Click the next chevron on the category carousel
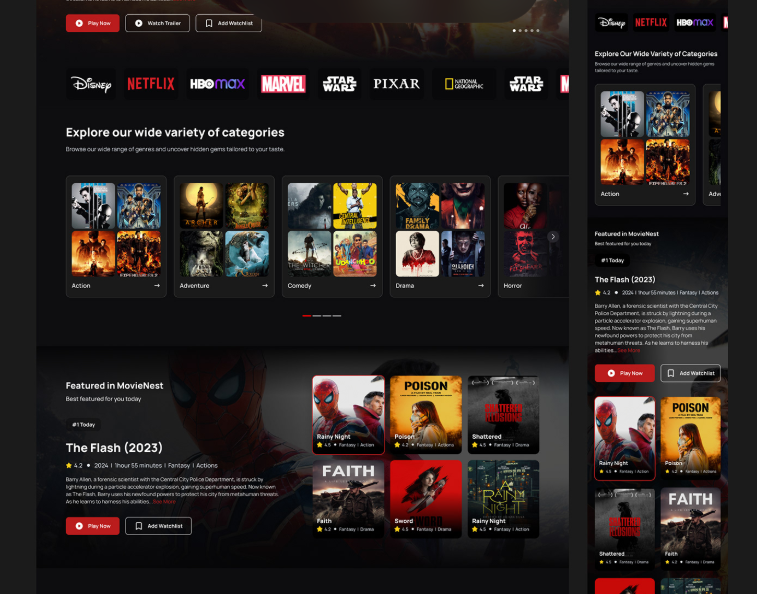The width and height of the screenshot is (757, 594). coord(553,237)
